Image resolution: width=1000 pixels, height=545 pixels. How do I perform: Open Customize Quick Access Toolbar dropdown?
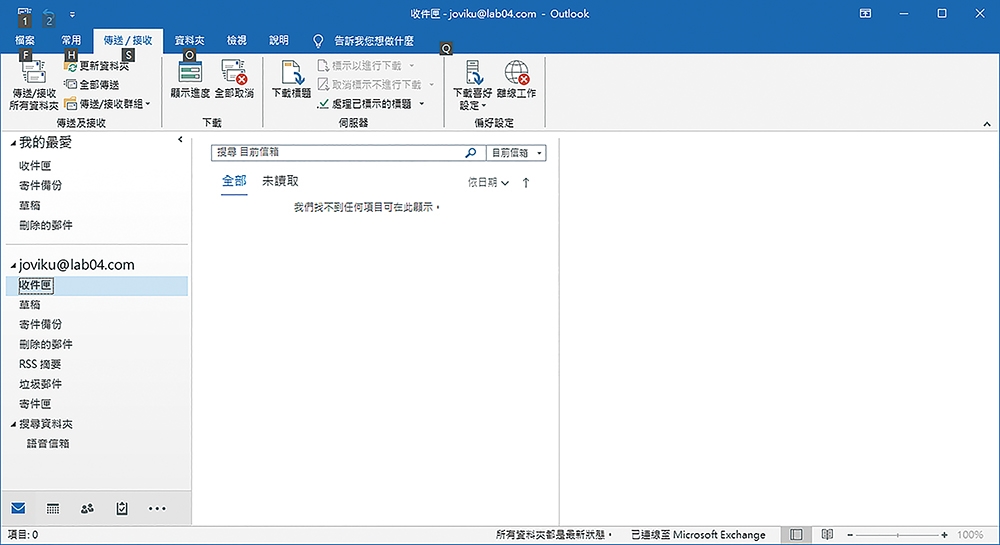tap(72, 14)
